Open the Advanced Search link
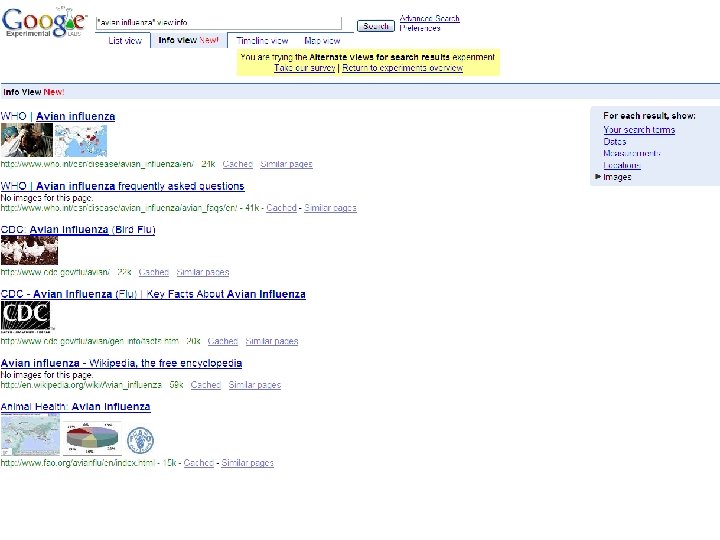The image size is (720, 540). (429, 18)
